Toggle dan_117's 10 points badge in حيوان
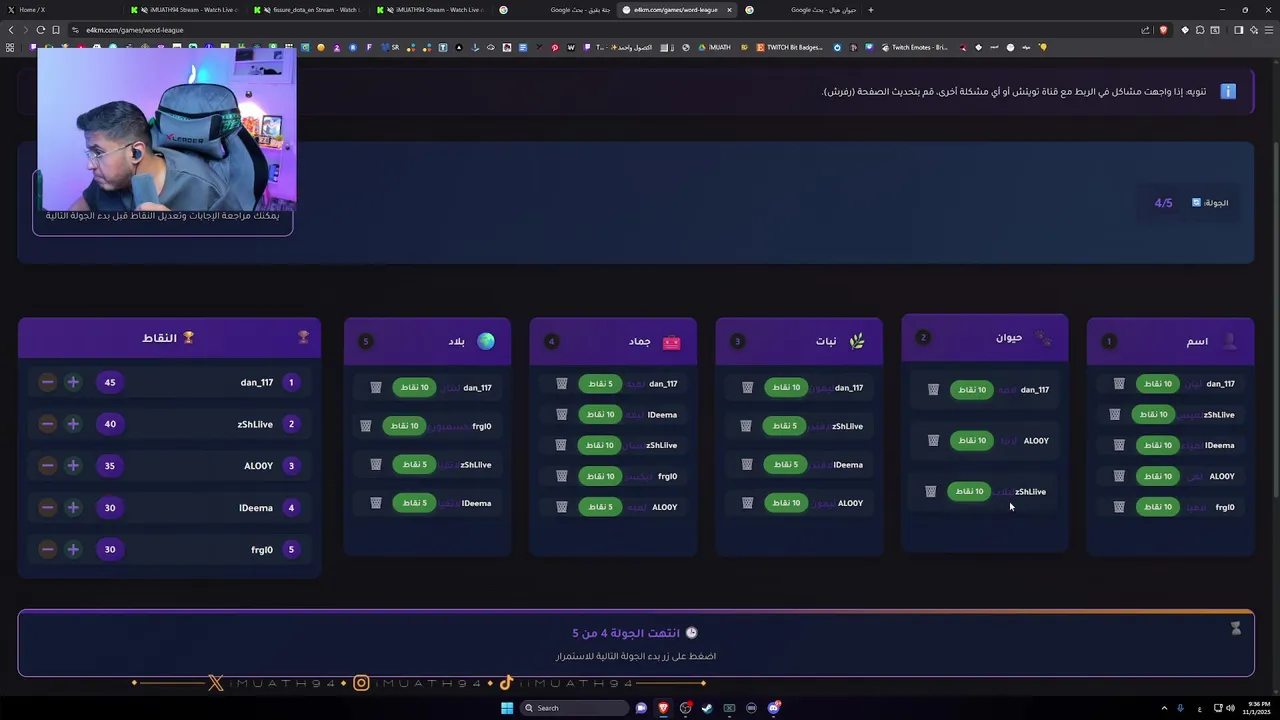1280x720 pixels. point(971,390)
